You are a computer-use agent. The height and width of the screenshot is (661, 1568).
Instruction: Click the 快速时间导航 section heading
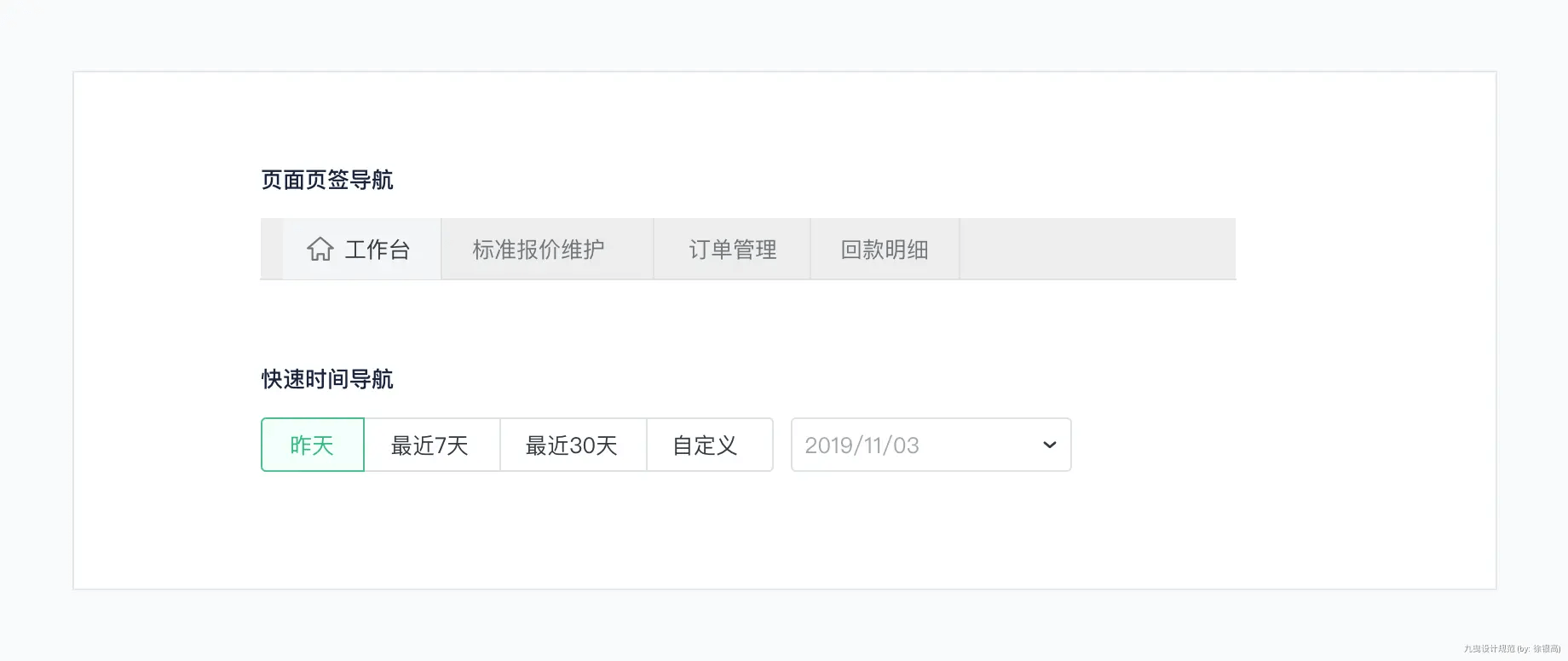(x=327, y=379)
